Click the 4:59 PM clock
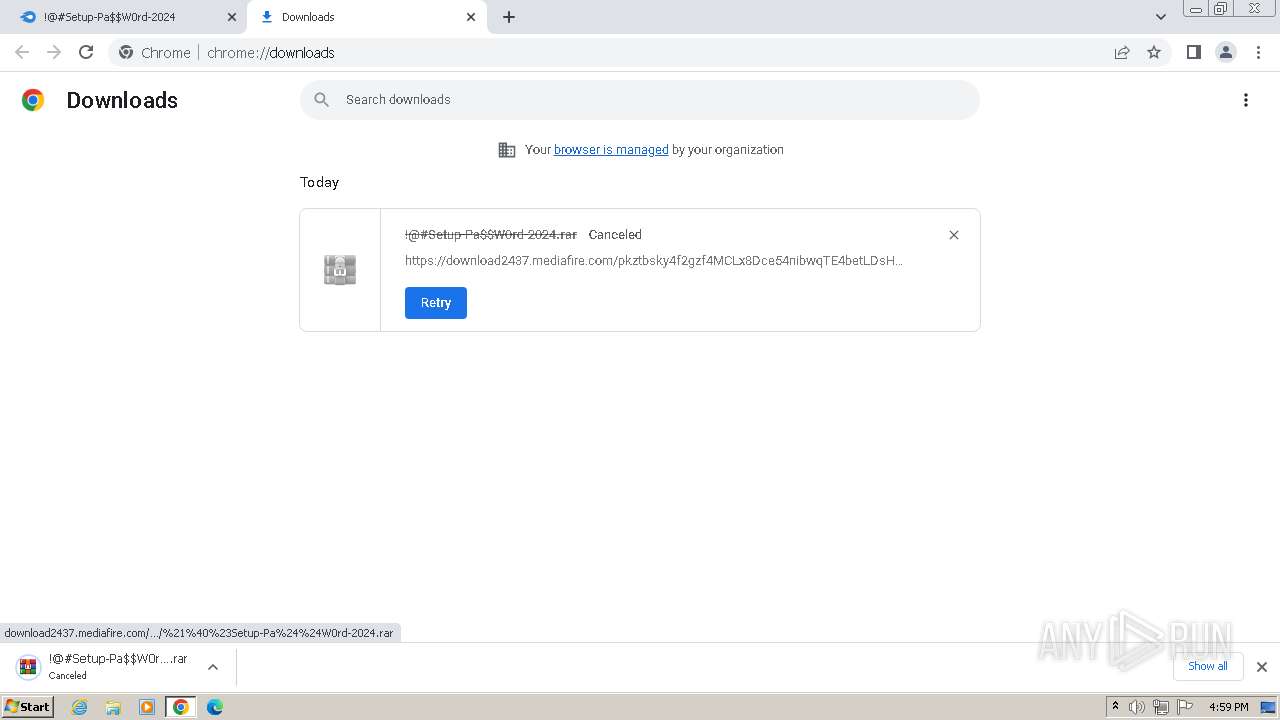 [1229, 707]
